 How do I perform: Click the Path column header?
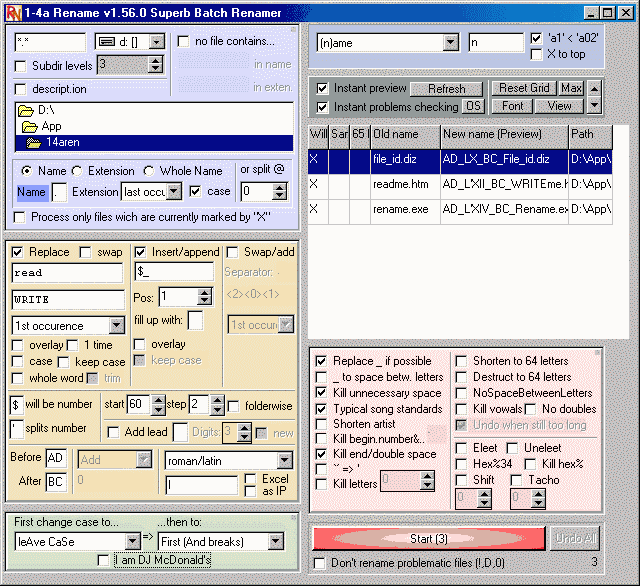(x=590, y=137)
